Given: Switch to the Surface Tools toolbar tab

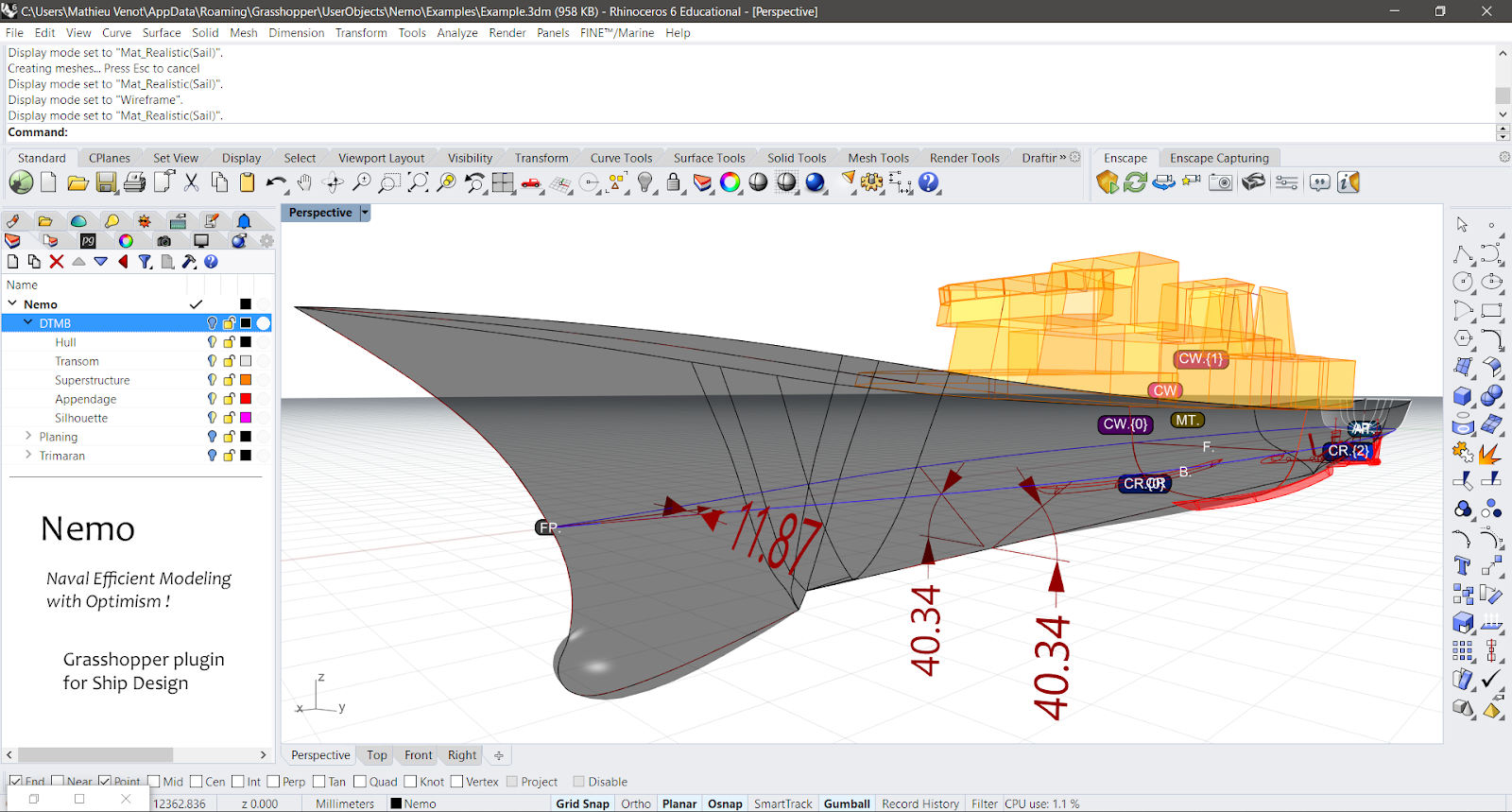Looking at the screenshot, I should click(709, 158).
